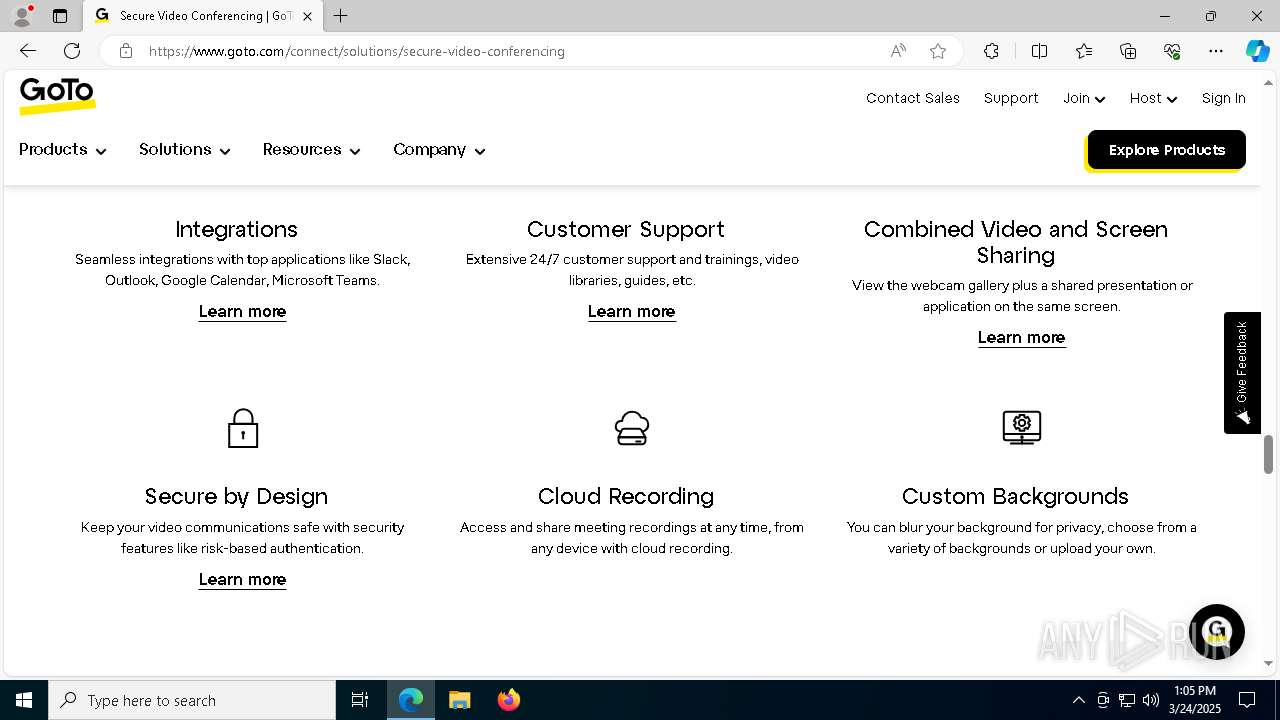Image resolution: width=1280 pixels, height=720 pixels.
Task: Click Sign In
Action: [1223, 98]
